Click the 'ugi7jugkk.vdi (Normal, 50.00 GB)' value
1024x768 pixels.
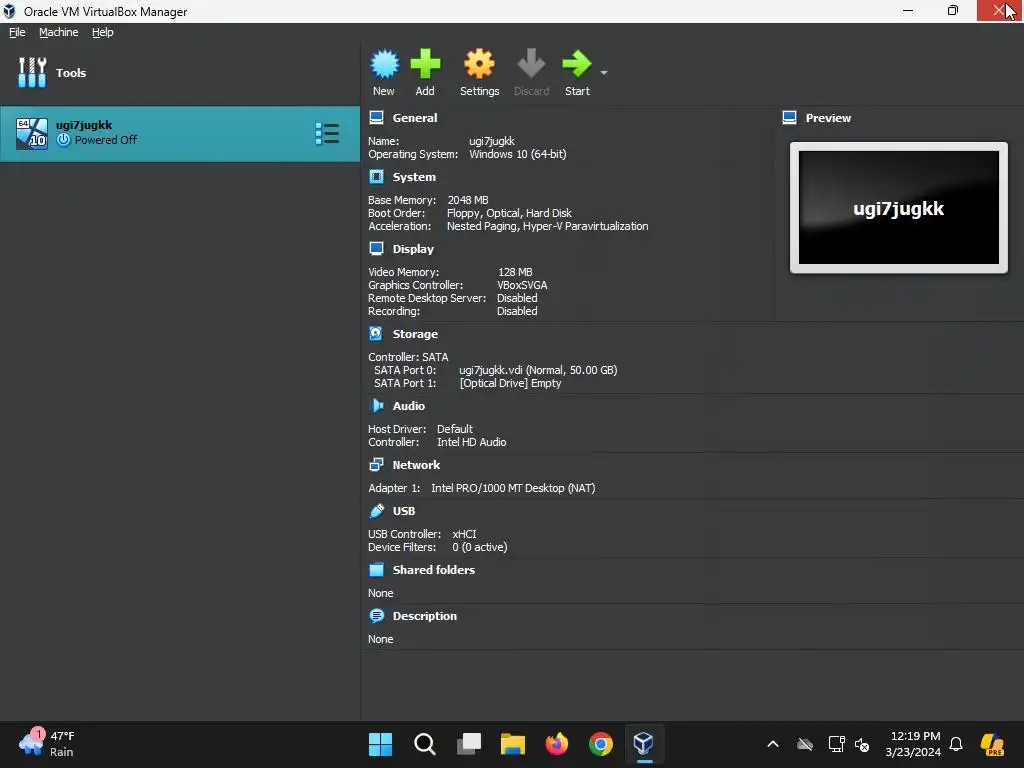[x=538, y=370]
